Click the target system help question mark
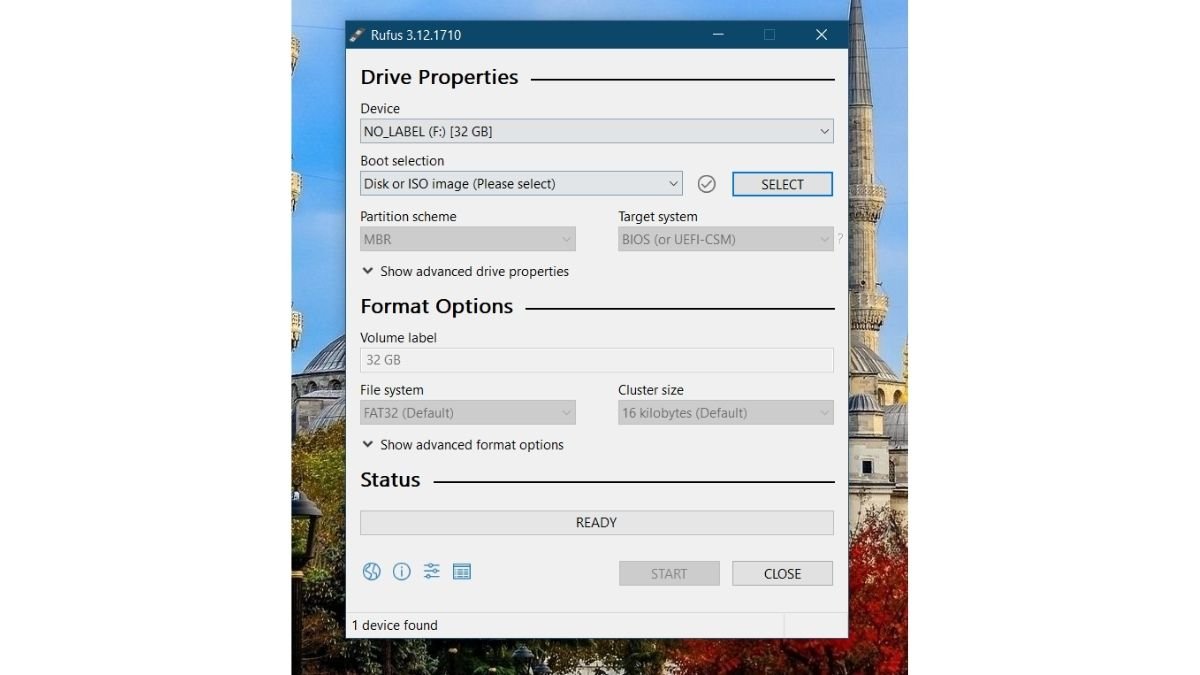 840,239
